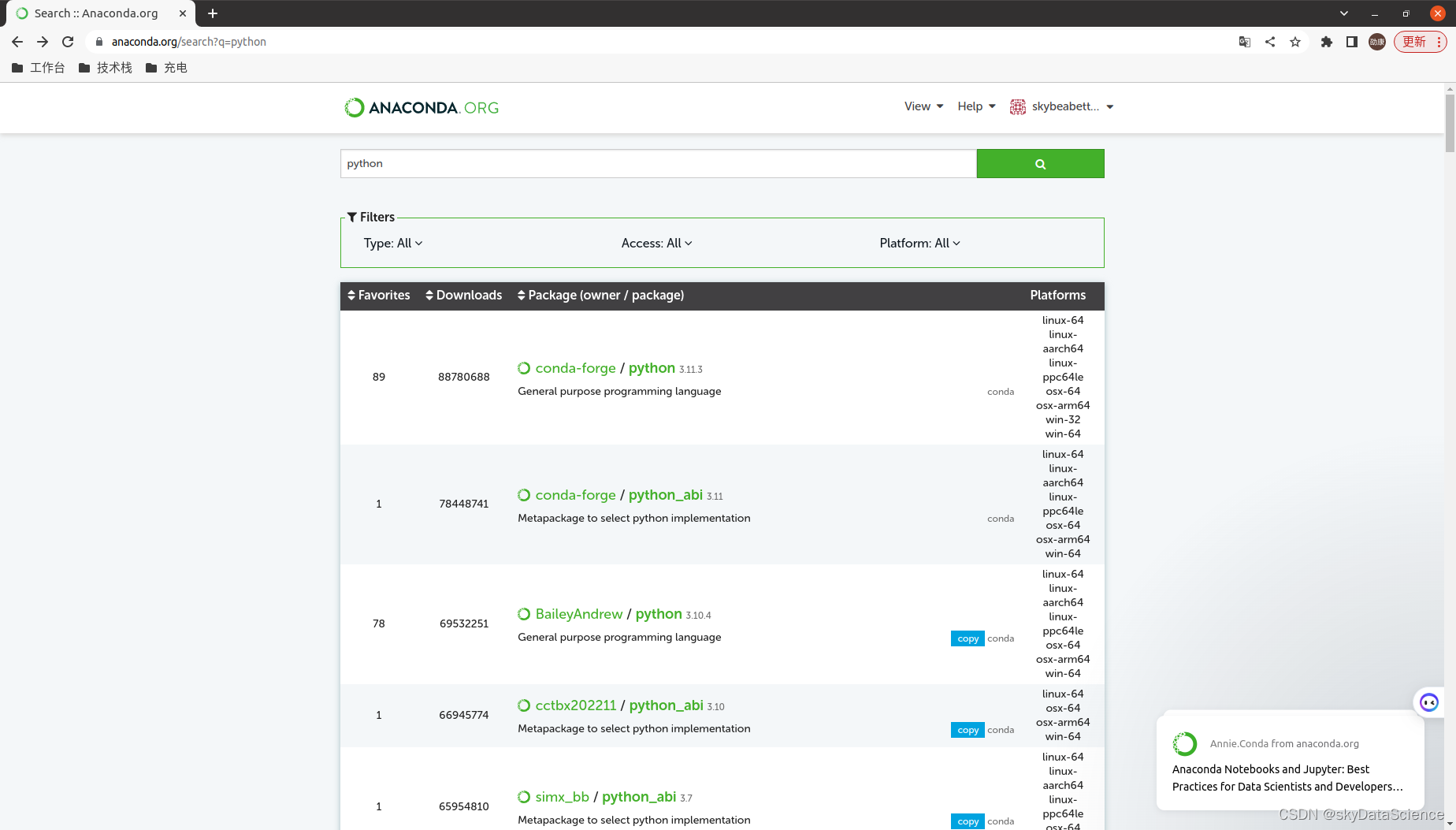Sort by Package (owner / package) column
Screen dimensions: 1456x830
click(600, 295)
